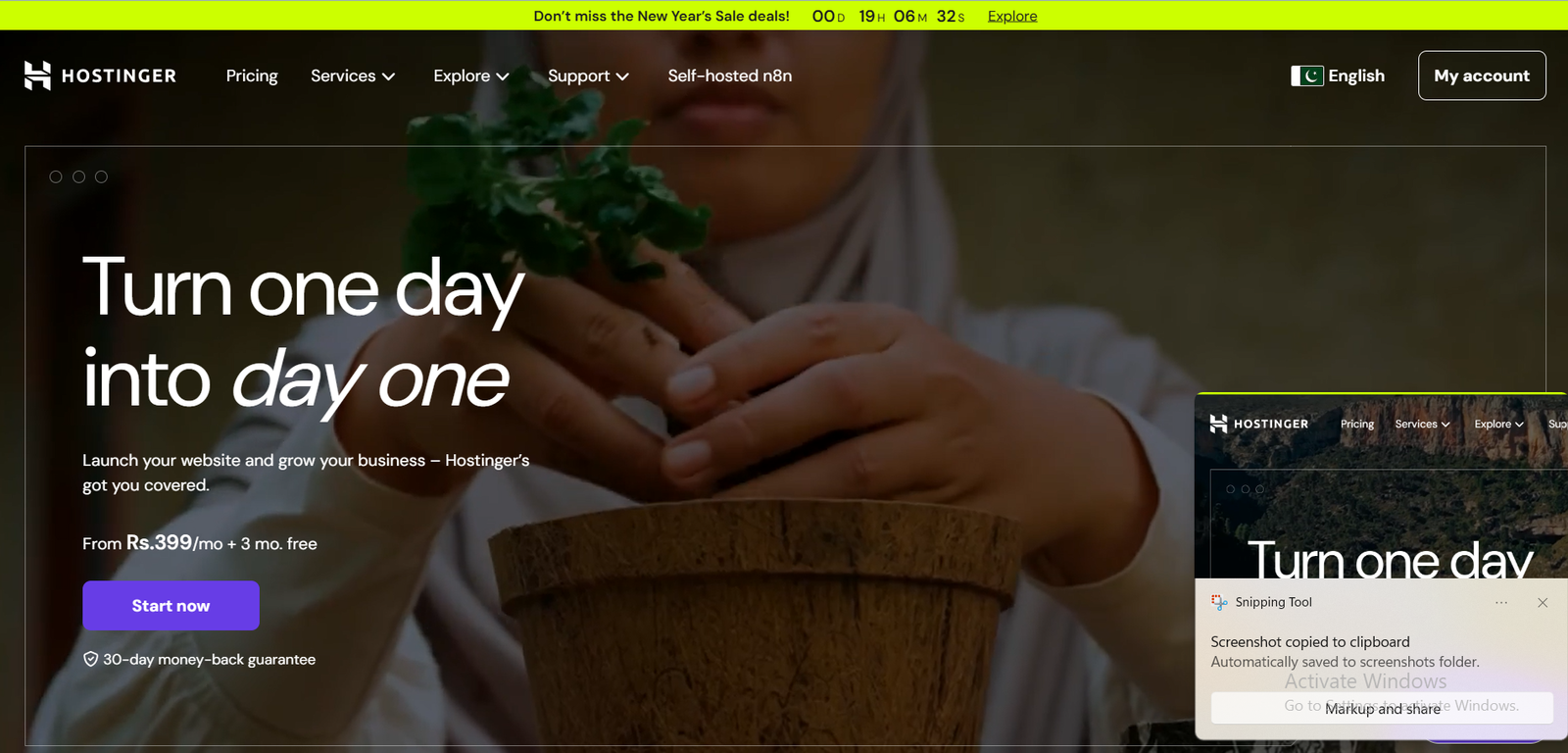Click the Hostinger logo in screenshot thumbnail

coord(1259,424)
